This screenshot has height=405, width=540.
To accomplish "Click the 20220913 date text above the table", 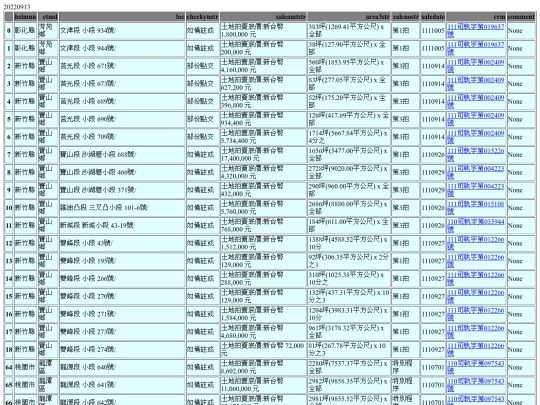I will pos(17,7).
